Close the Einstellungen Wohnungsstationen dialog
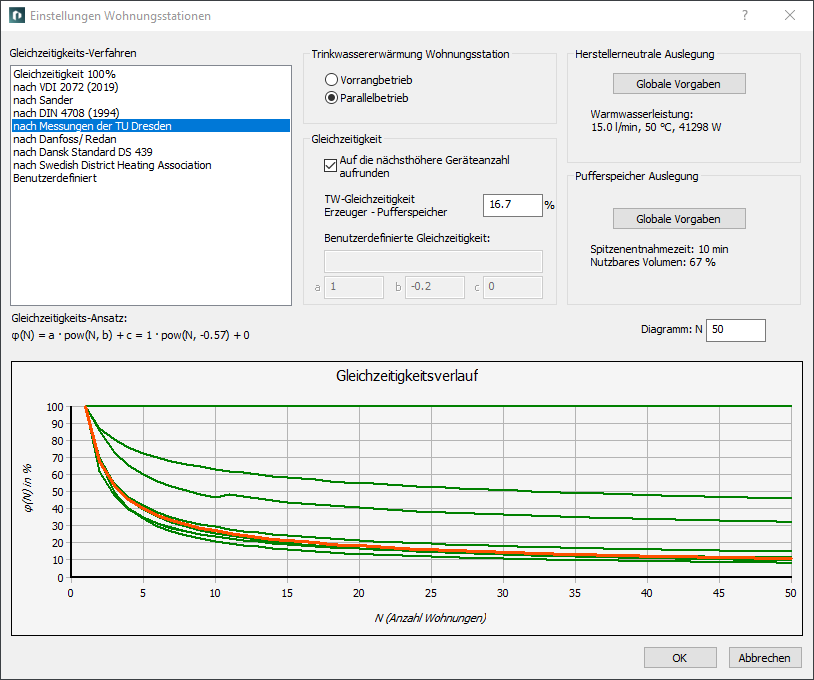This screenshot has width=814, height=680. (x=790, y=16)
